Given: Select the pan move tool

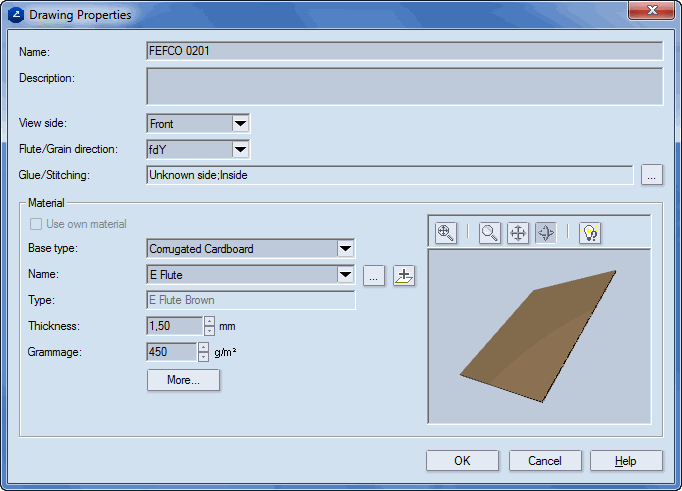Looking at the screenshot, I should pos(518,233).
